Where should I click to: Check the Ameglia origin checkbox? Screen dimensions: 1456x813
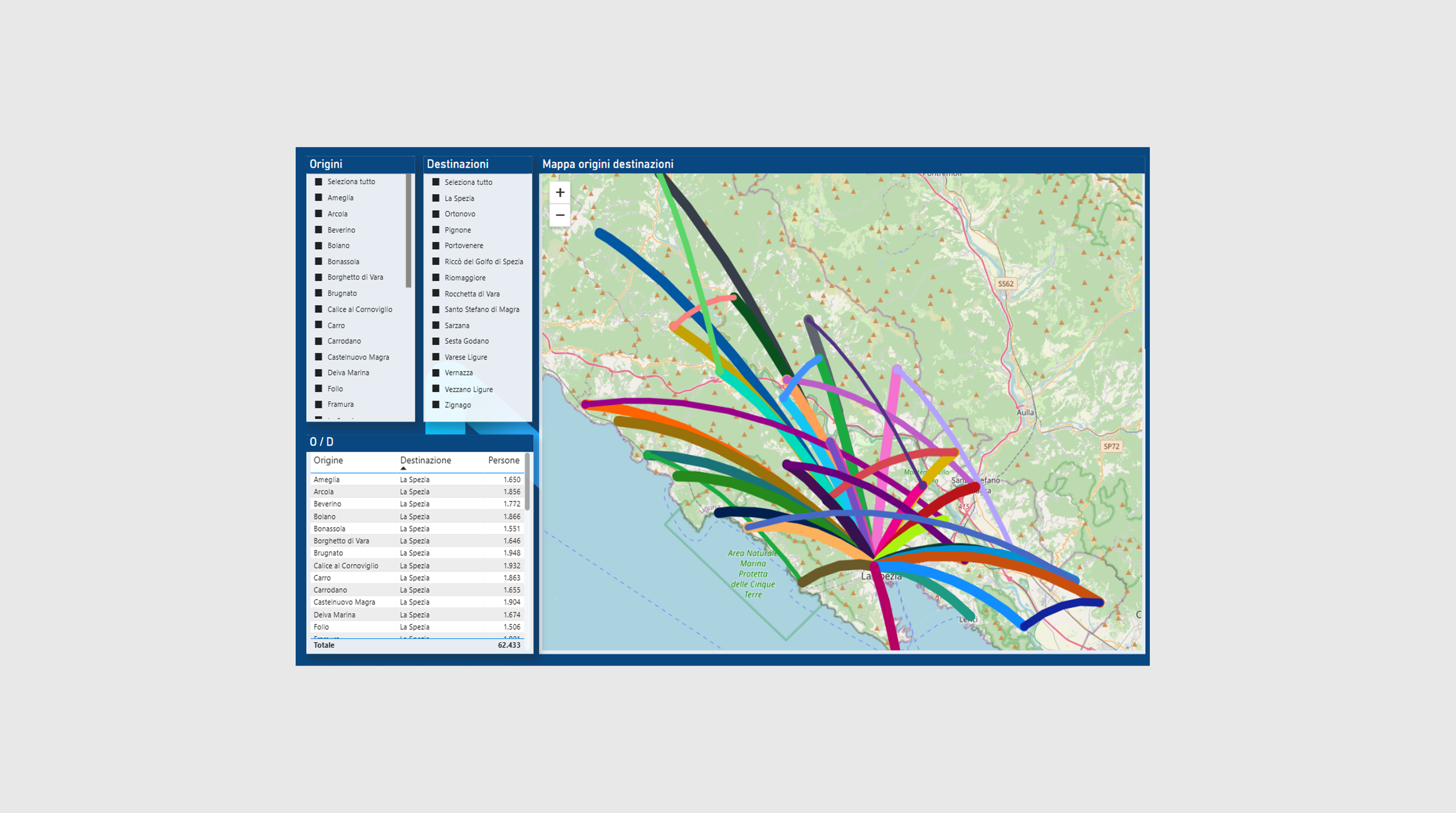pyautogui.click(x=319, y=198)
